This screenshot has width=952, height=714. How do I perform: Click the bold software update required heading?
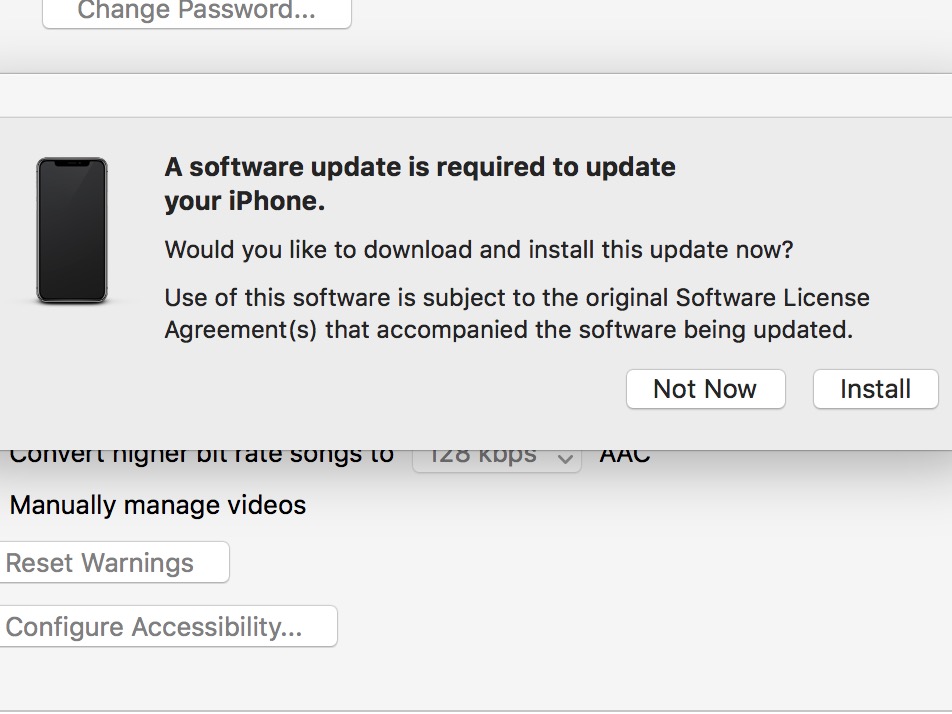420,183
